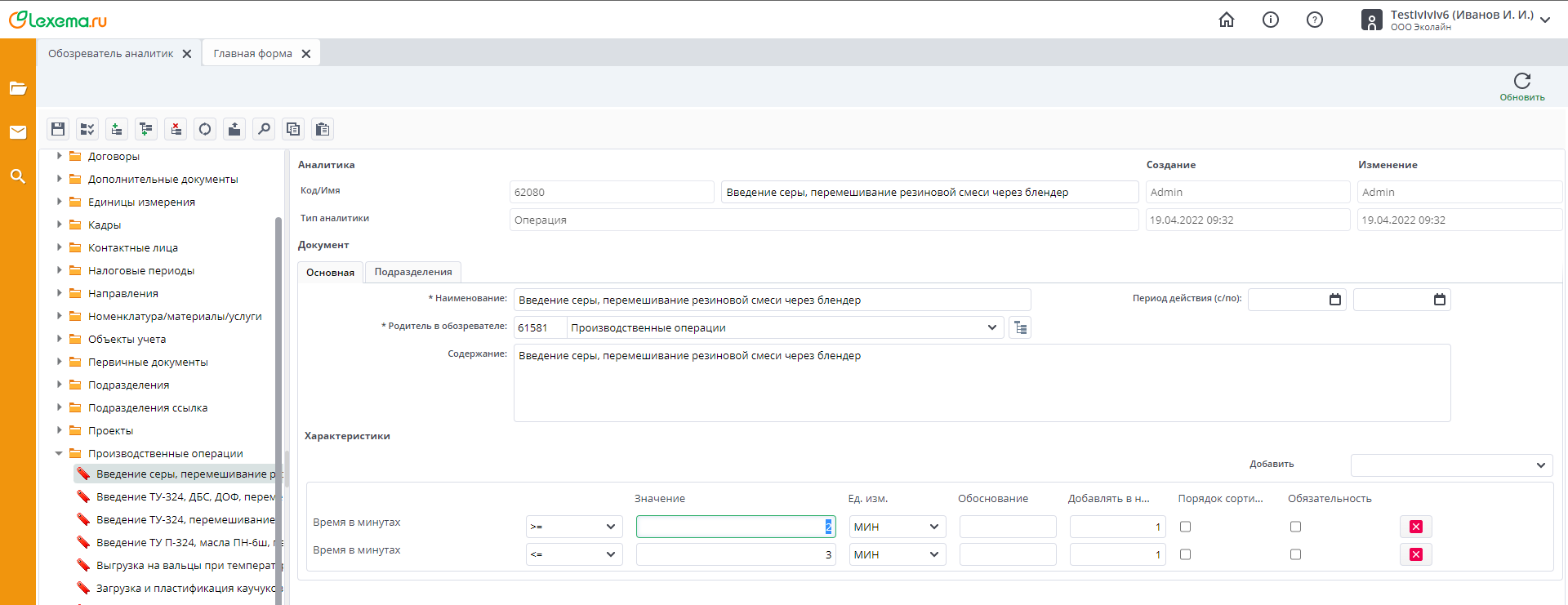Click the Наименование input field
This screenshot has height=605, width=1568.
point(772,300)
